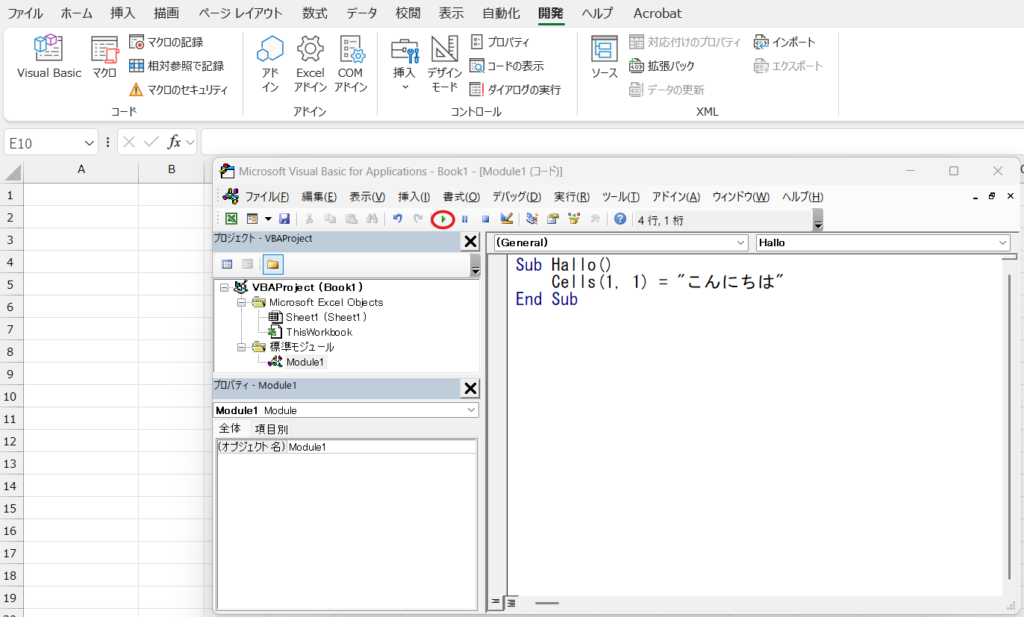Run the macro with the green play button
Viewport: 1024px width, 617px height.
(x=443, y=219)
